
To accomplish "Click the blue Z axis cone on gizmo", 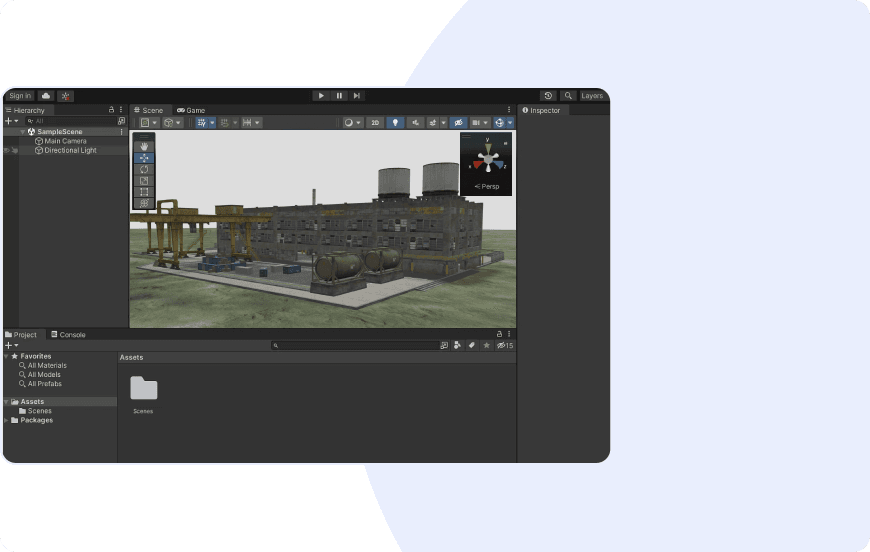I will [x=499, y=164].
